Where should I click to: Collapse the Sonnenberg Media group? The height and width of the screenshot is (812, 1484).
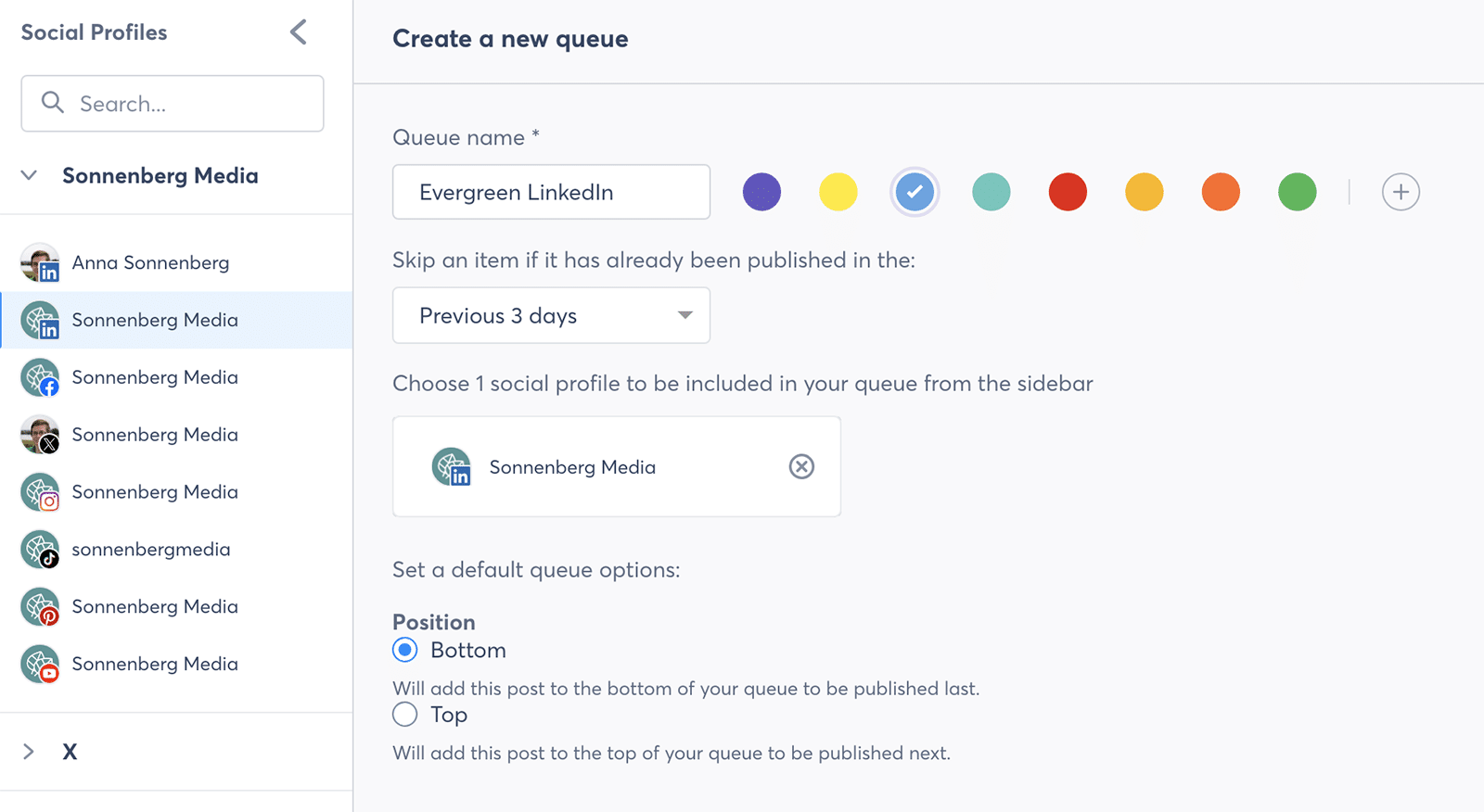click(29, 175)
